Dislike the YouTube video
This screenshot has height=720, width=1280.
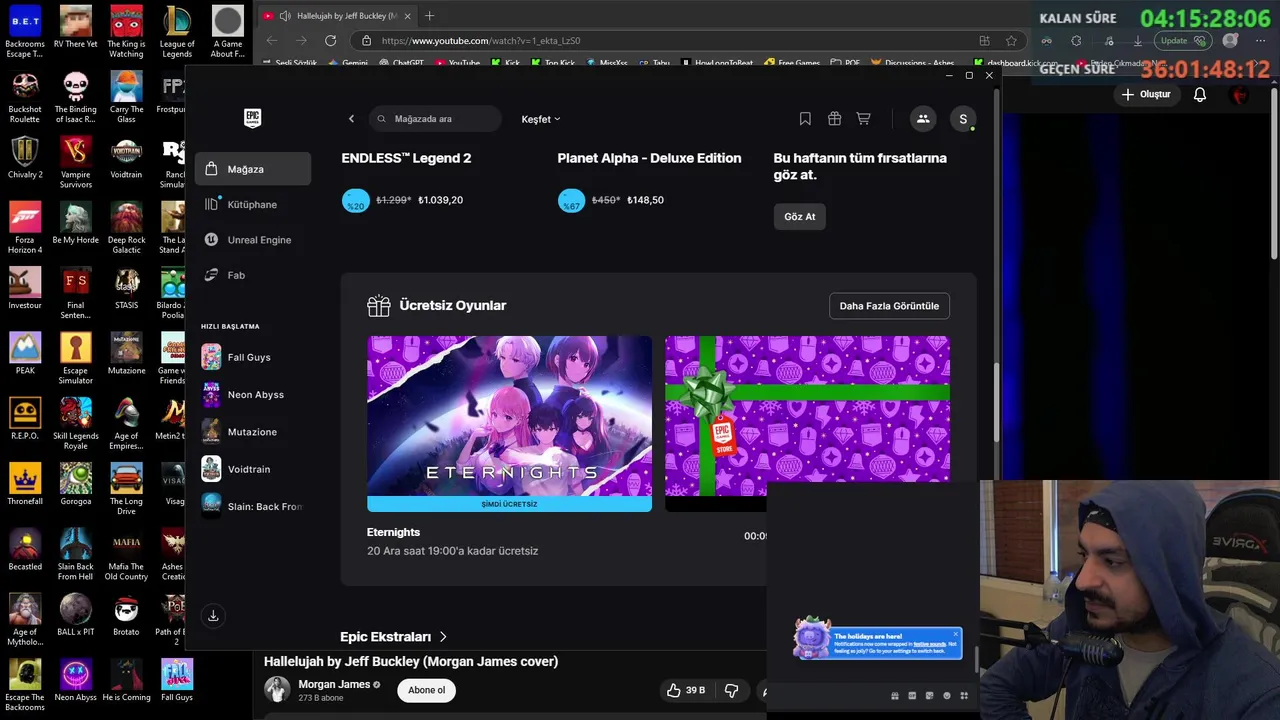coord(731,690)
